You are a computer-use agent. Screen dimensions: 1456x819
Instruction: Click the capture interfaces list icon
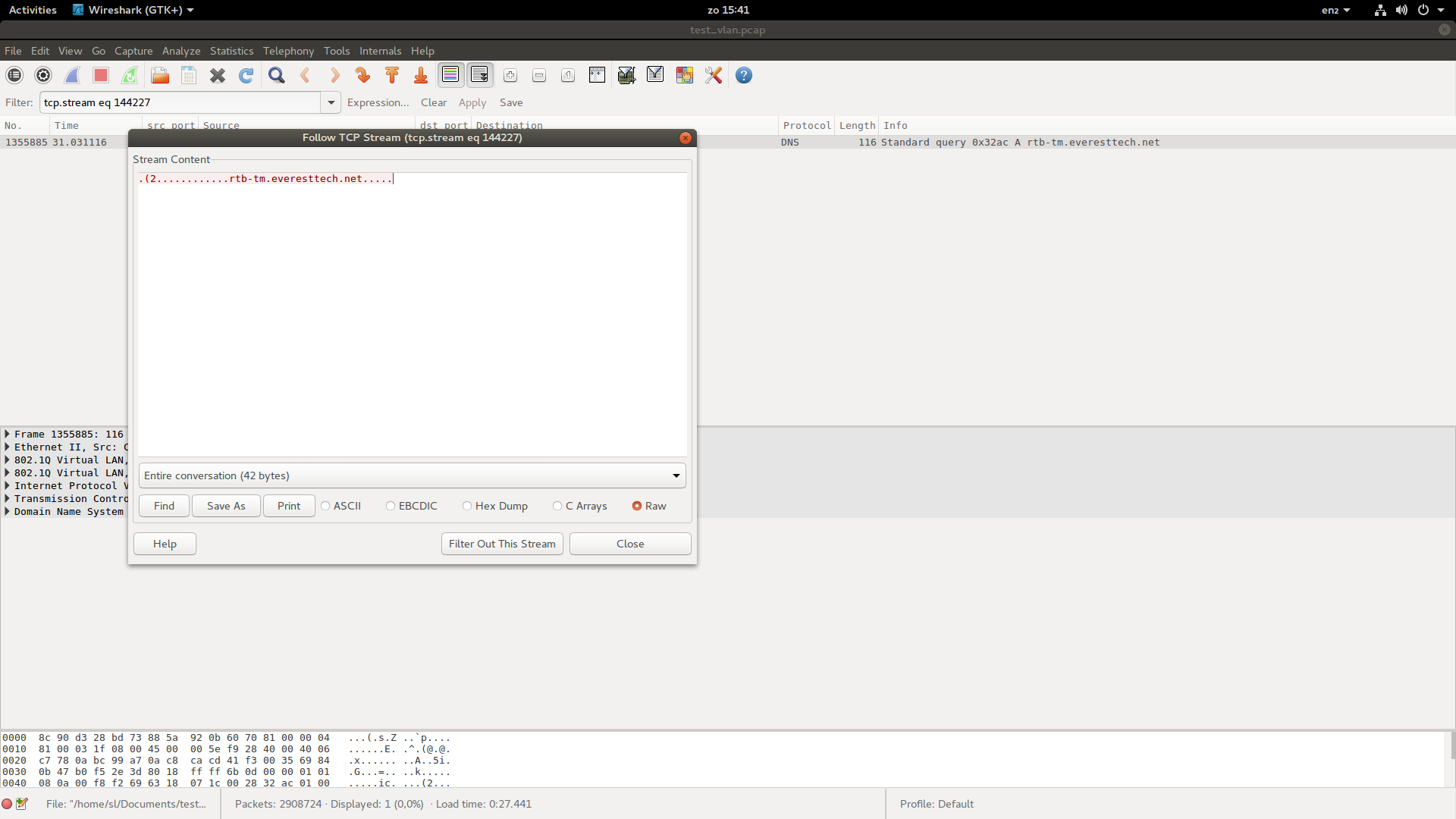coord(14,75)
